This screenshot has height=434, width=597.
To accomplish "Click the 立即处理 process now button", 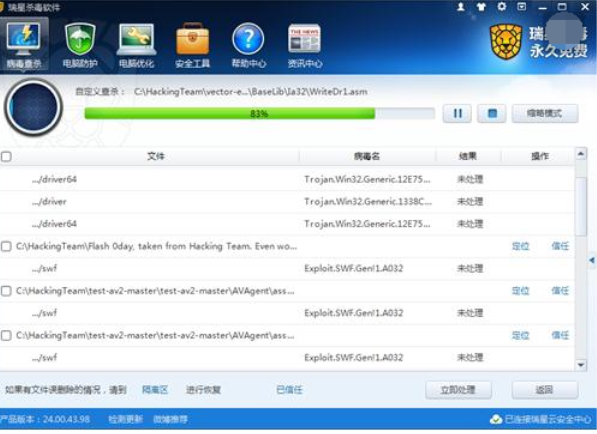I will tap(458, 390).
